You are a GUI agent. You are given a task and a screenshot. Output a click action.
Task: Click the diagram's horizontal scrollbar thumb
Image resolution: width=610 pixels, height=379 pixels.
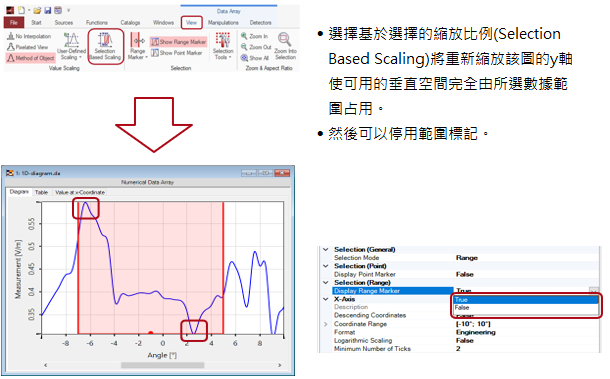(x=163, y=365)
